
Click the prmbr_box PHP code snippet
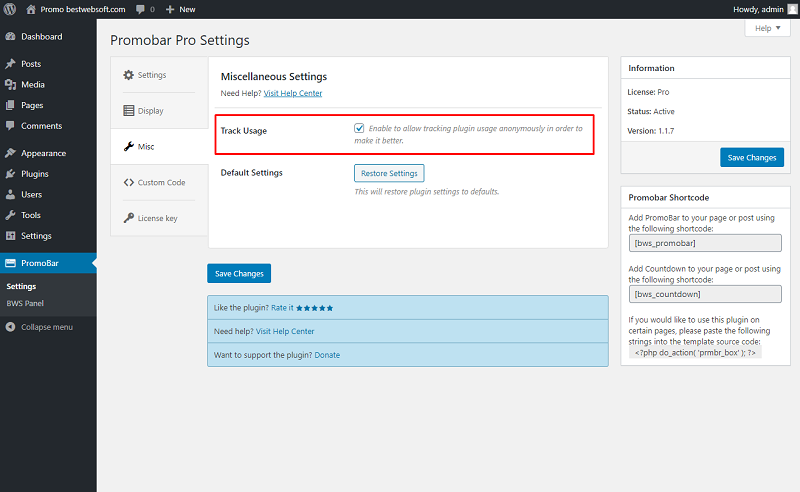[695, 353]
